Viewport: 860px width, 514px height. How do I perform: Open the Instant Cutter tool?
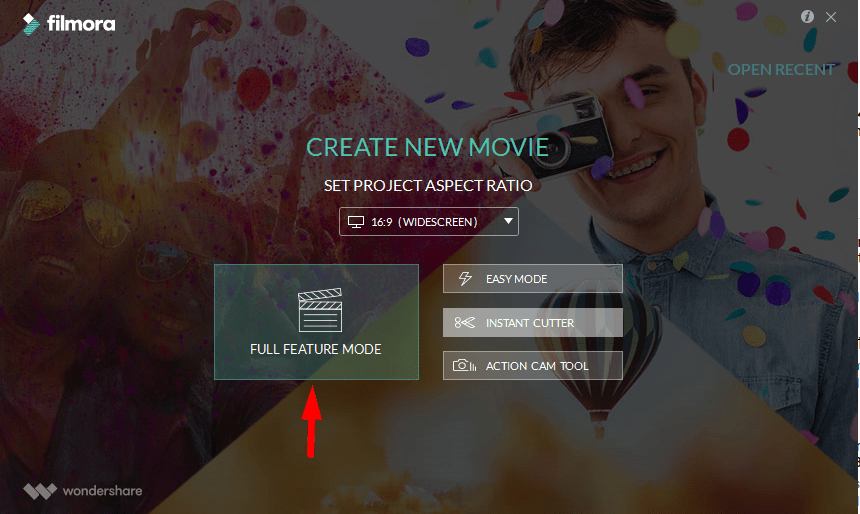click(x=533, y=323)
